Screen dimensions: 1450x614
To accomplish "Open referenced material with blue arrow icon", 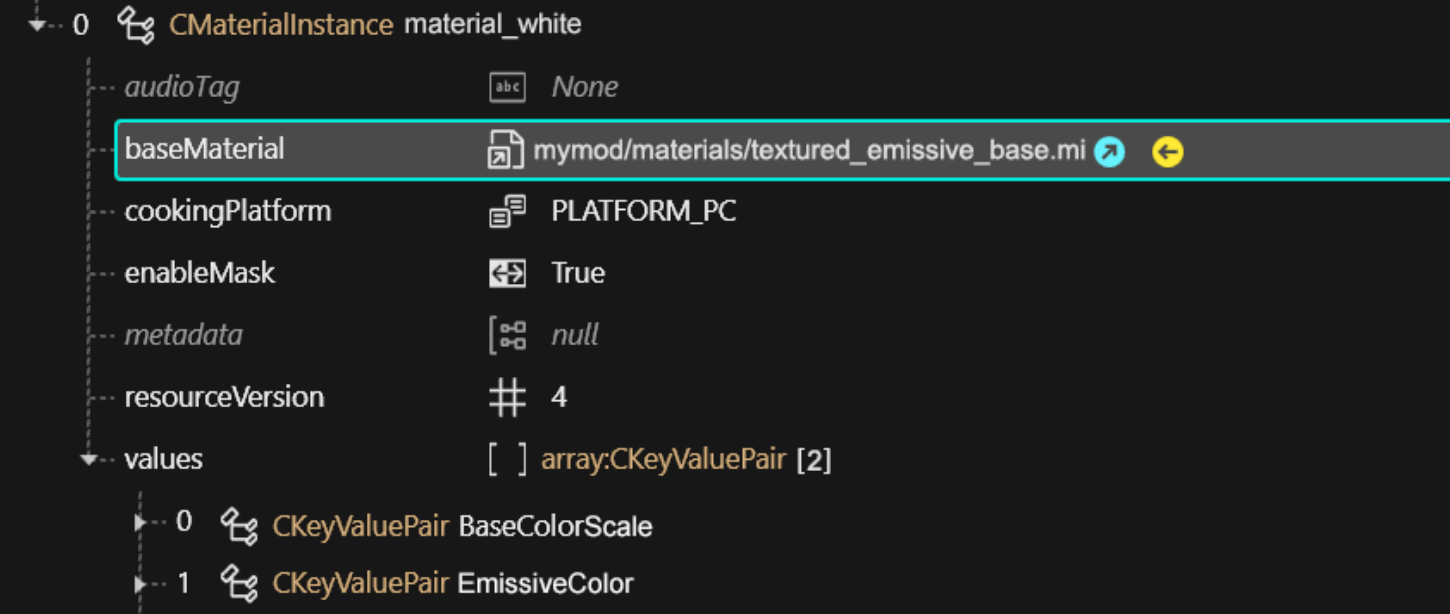I will pyautogui.click(x=1109, y=152).
